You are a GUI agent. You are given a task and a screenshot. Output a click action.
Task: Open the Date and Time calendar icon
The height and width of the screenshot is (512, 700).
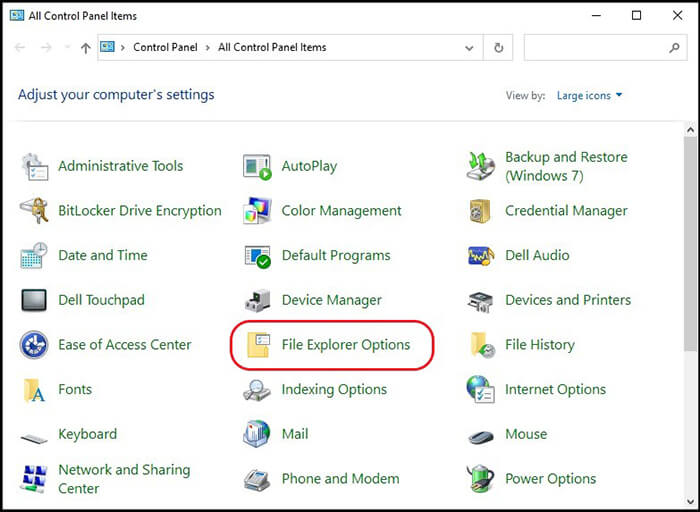pos(34,255)
